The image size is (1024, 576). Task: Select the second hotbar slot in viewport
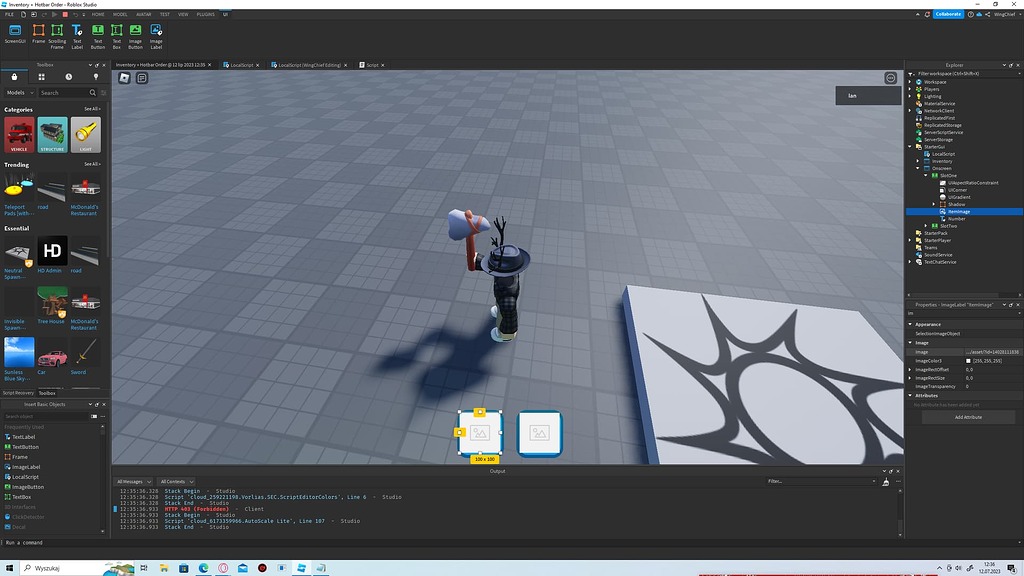(539, 433)
